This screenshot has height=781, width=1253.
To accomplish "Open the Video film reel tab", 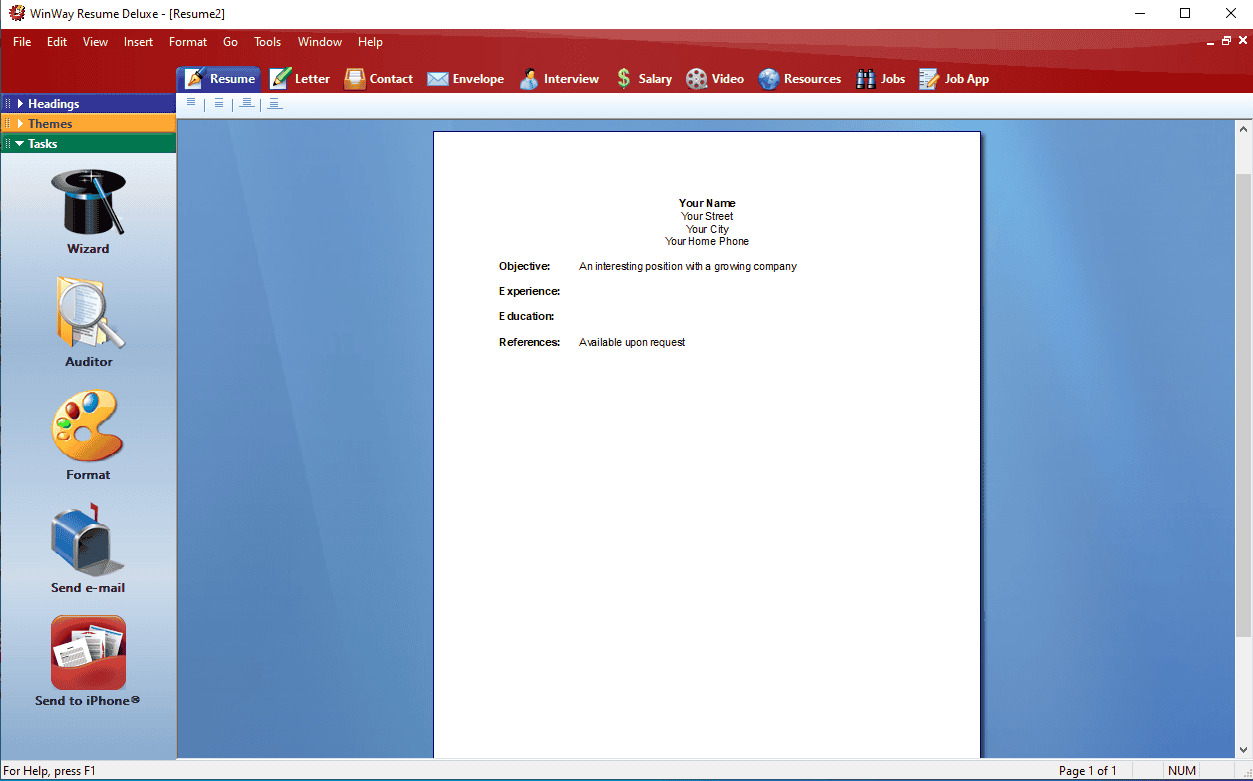I will click(x=715, y=79).
